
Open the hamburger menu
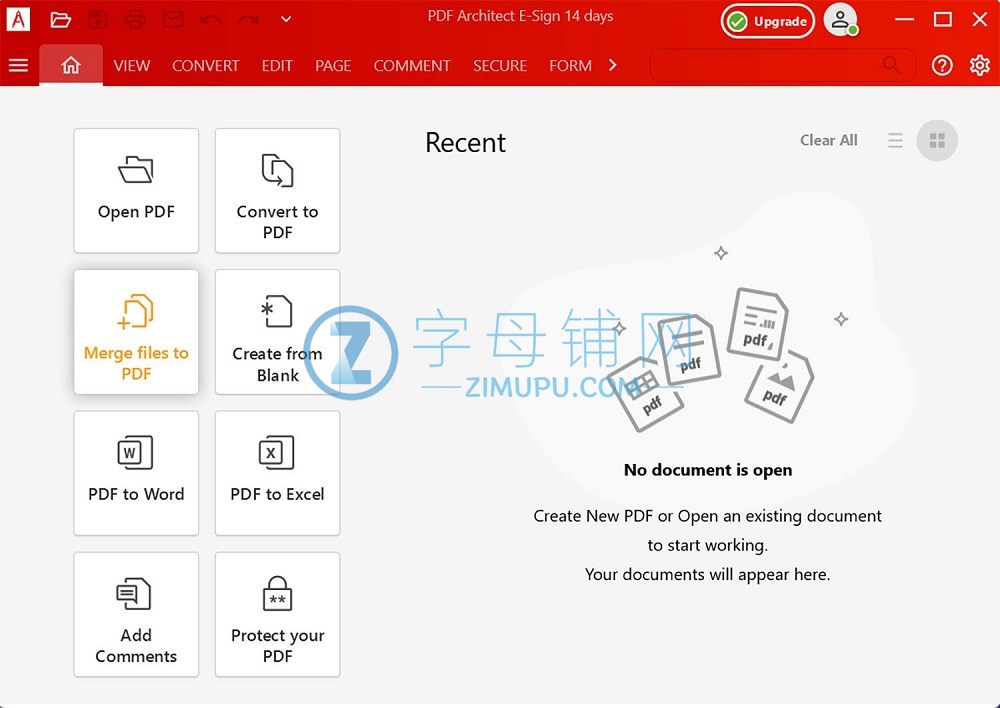[18, 65]
